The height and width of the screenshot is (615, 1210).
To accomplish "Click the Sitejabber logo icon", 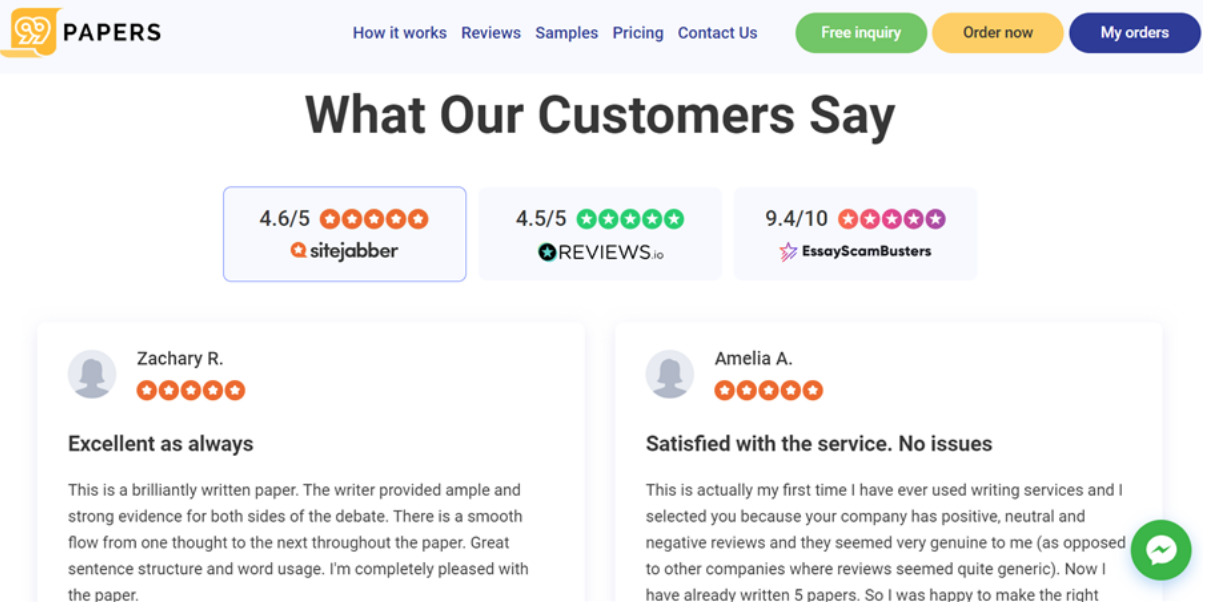I will [344, 251].
